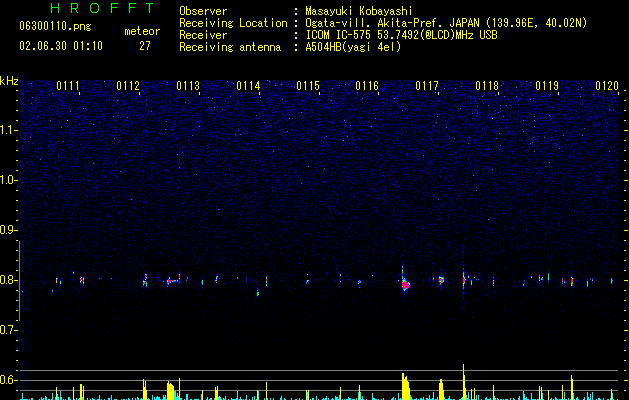
Task: Select the file name 06300110.png
Action: pos(55,26)
